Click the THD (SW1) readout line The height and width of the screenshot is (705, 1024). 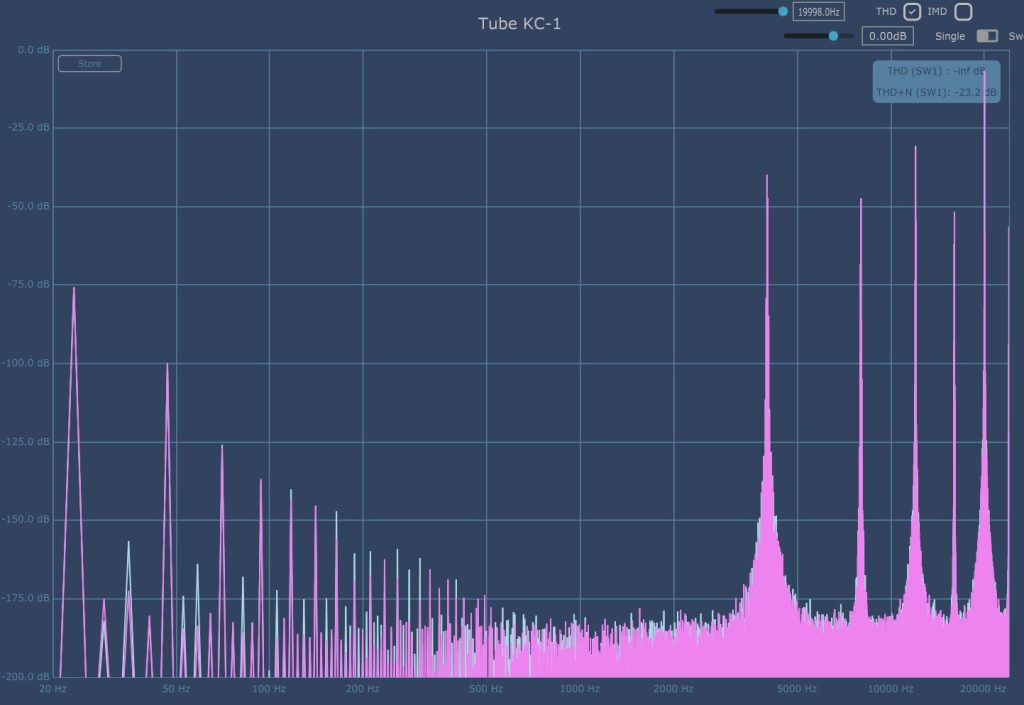[936, 71]
